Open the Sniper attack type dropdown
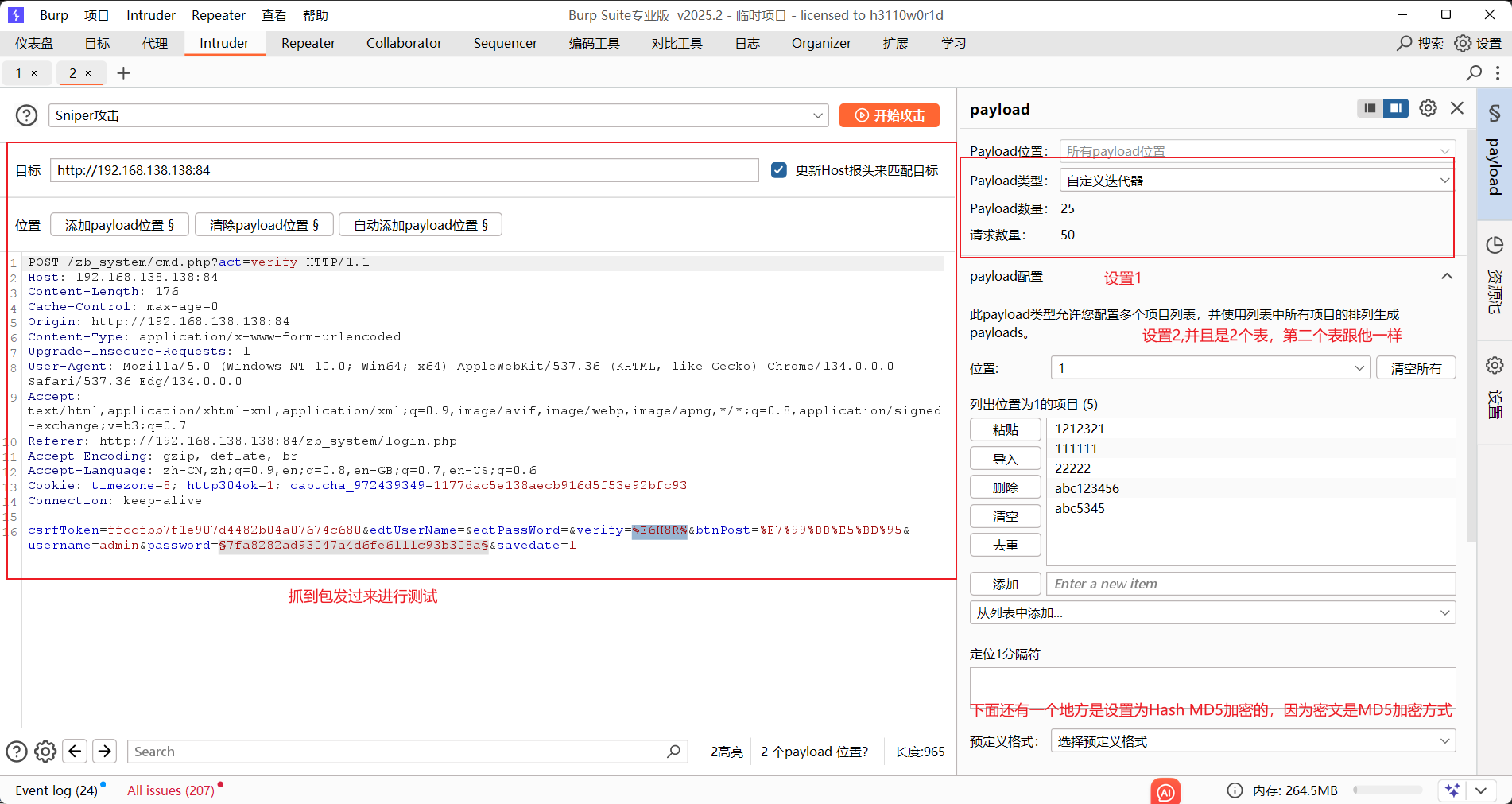 [438, 115]
